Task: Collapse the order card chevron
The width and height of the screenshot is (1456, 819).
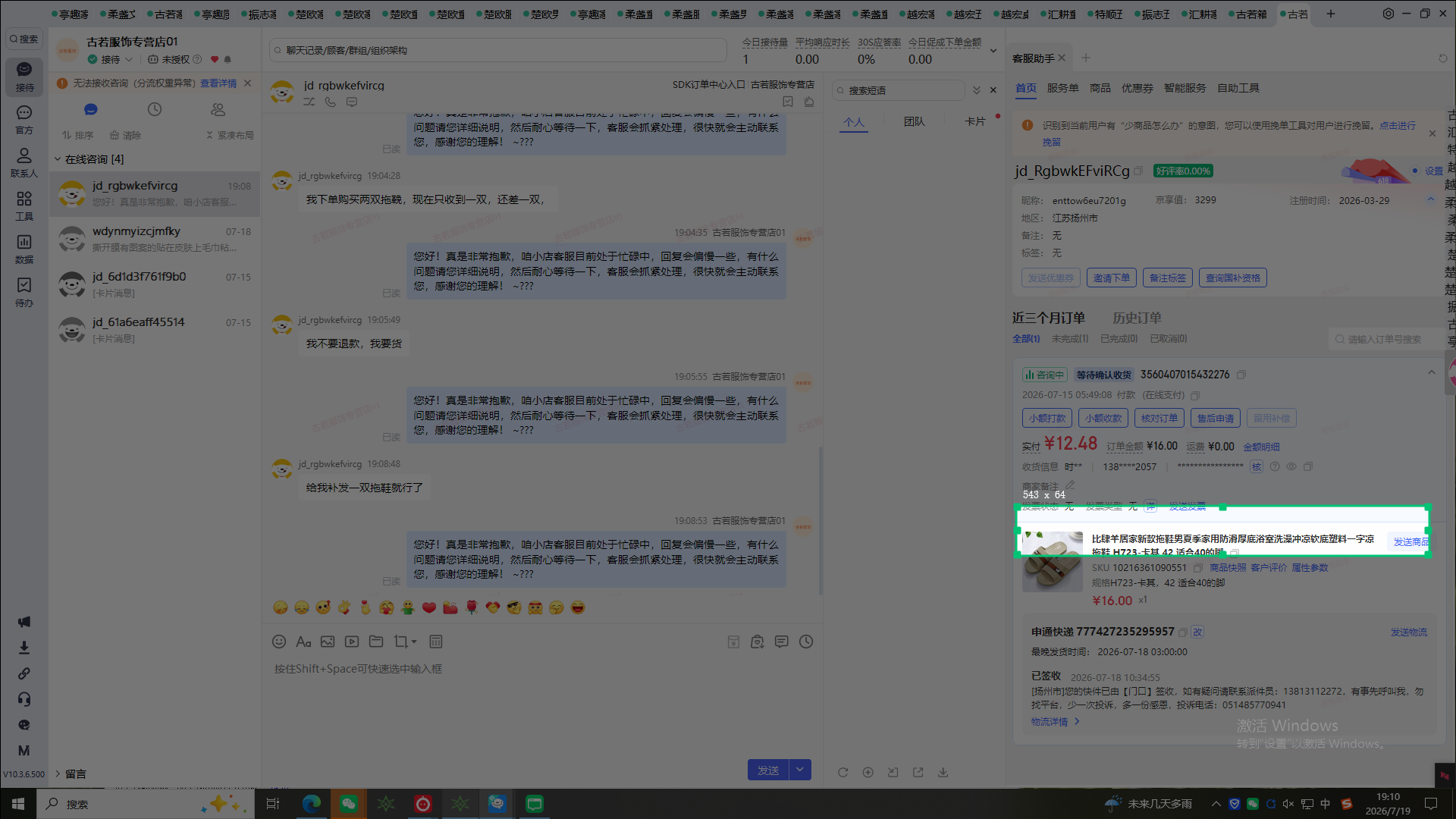Action: click(x=1431, y=372)
